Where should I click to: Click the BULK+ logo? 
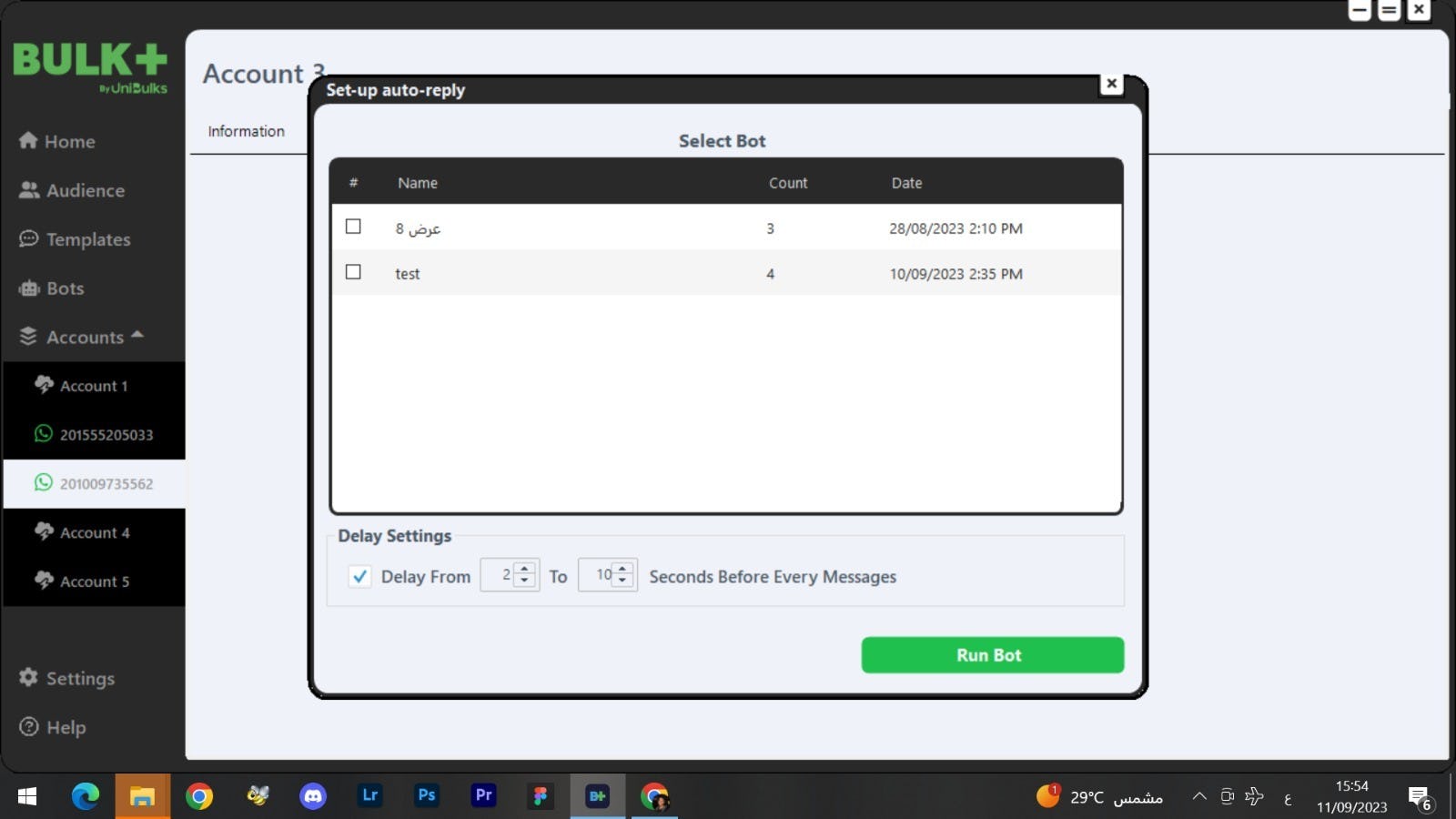click(x=88, y=64)
